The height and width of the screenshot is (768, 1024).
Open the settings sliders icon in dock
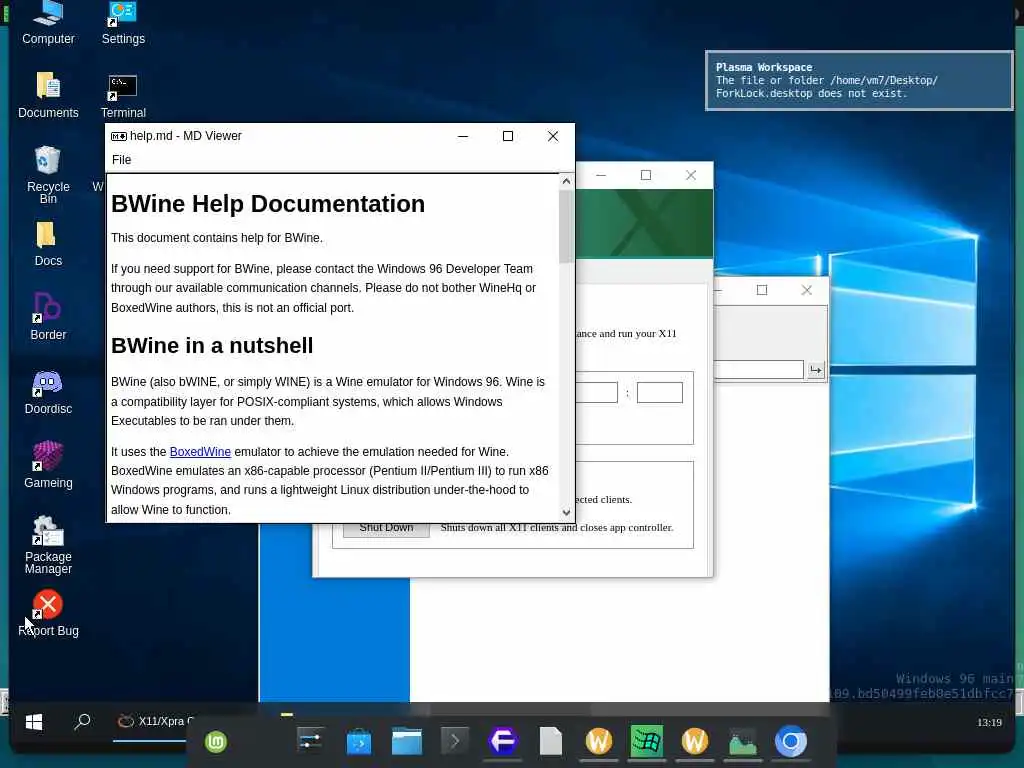tap(310, 741)
